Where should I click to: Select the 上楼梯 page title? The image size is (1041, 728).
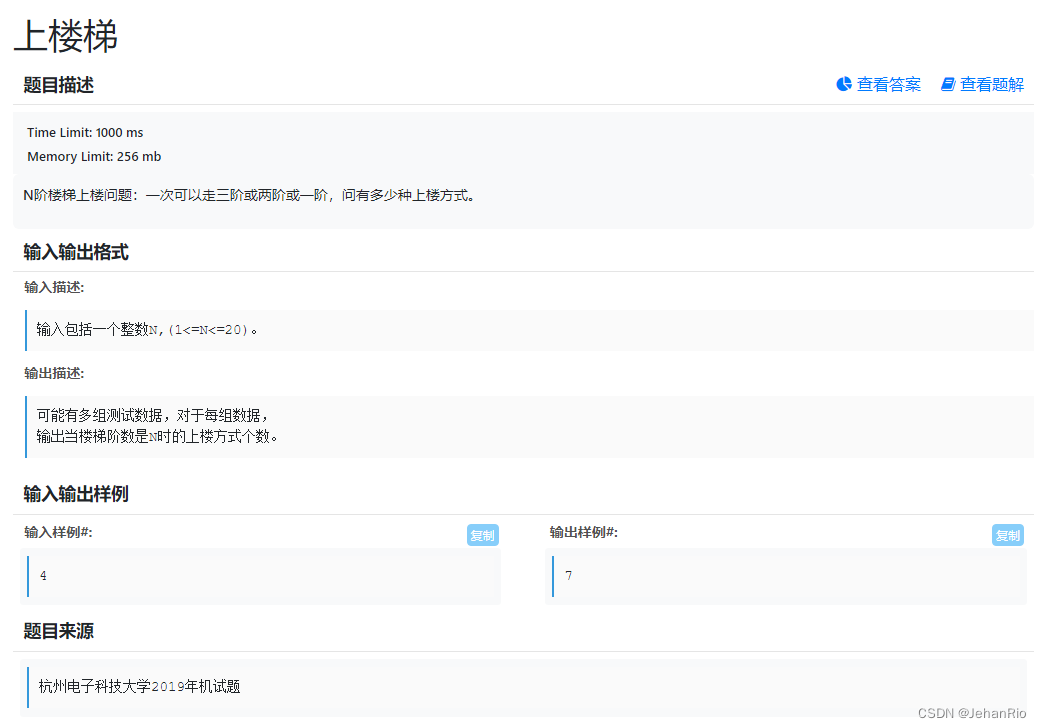66,36
